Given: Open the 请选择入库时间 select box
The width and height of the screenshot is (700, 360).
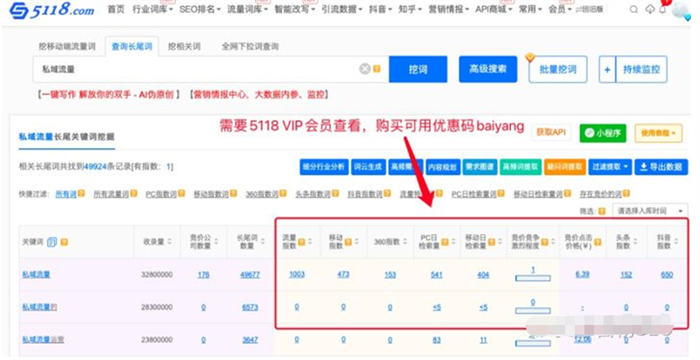Looking at the screenshot, I should pos(650,211).
